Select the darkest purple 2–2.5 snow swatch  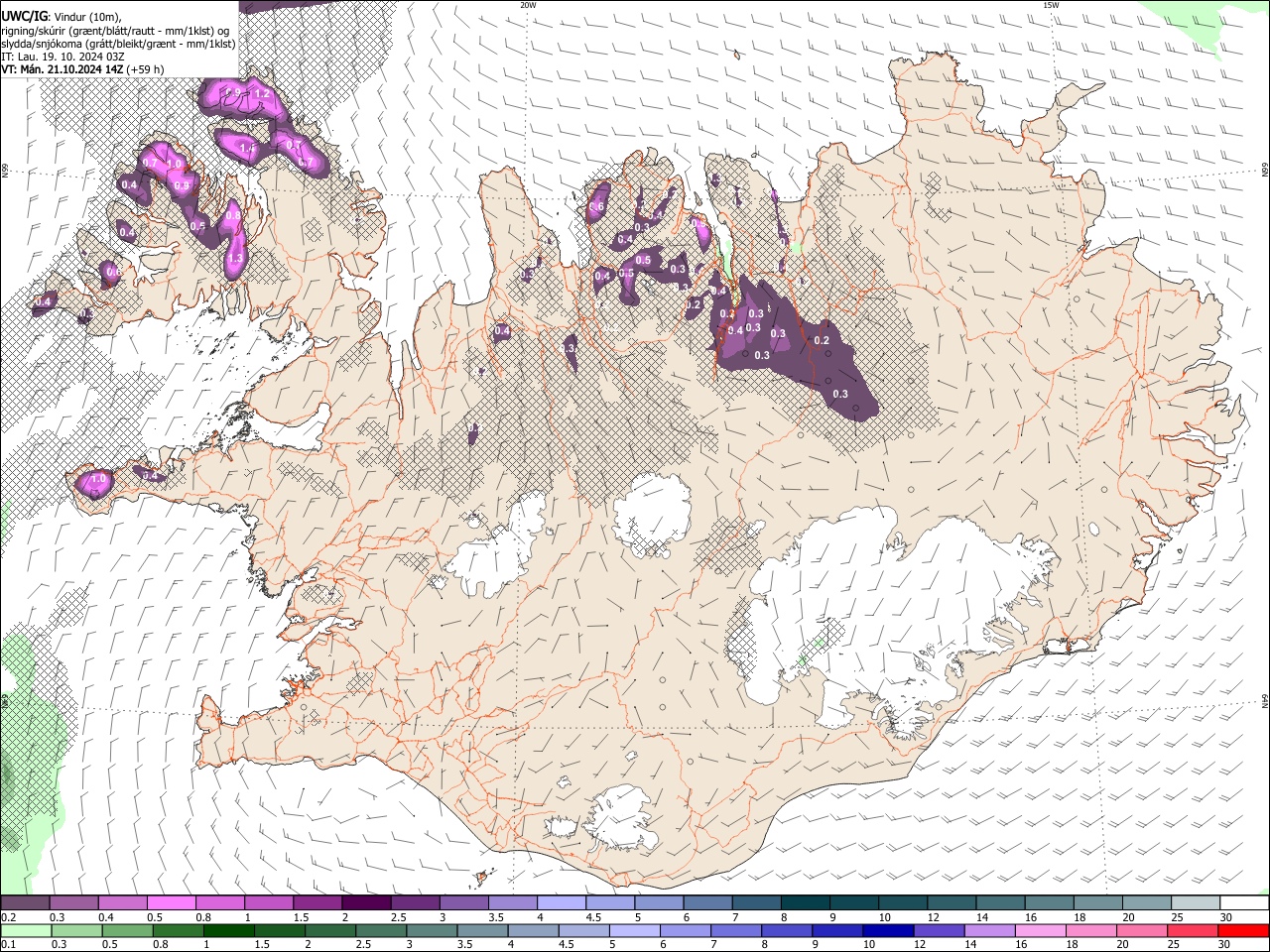[365, 903]
